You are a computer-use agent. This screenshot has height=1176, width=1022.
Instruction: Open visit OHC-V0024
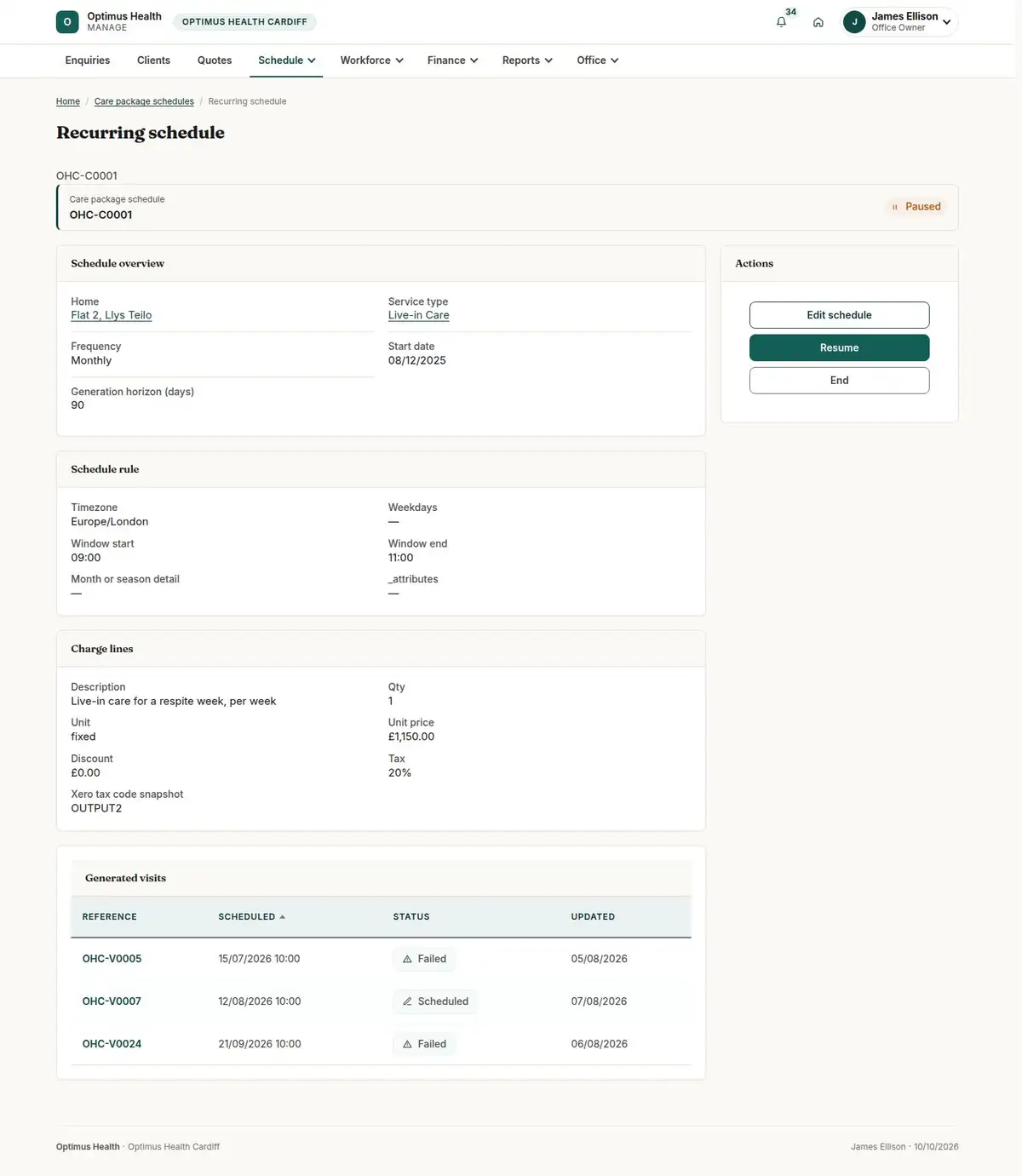point(112,1044)
